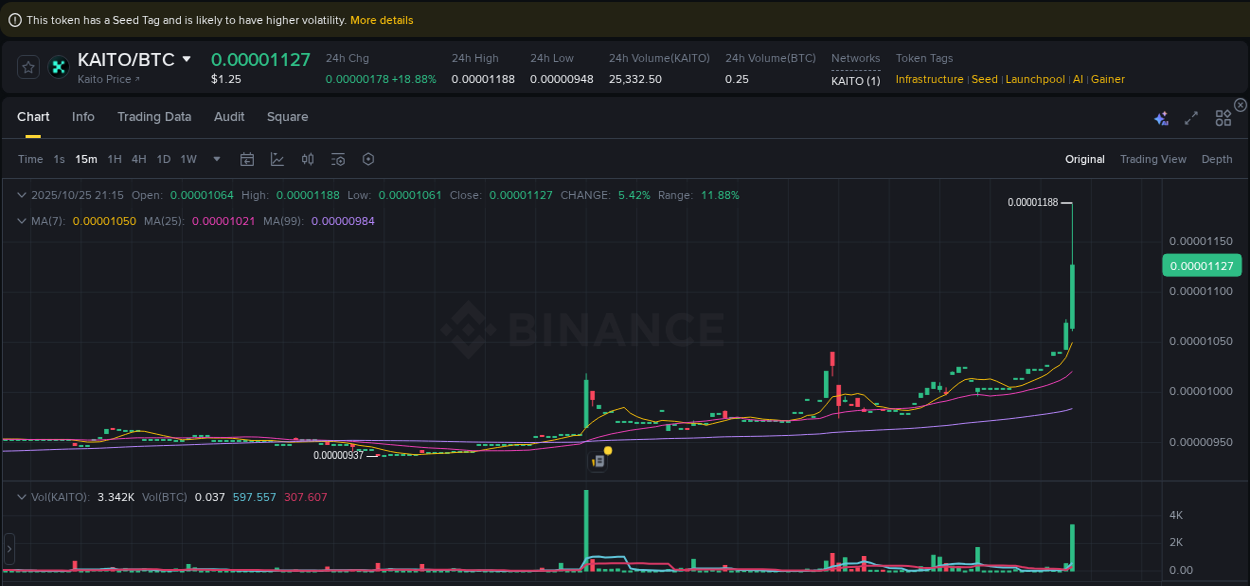The image size is (1250, 586).
Task: Toggle the favorite star for KAITO/BTC
Action: pos(28,66)
